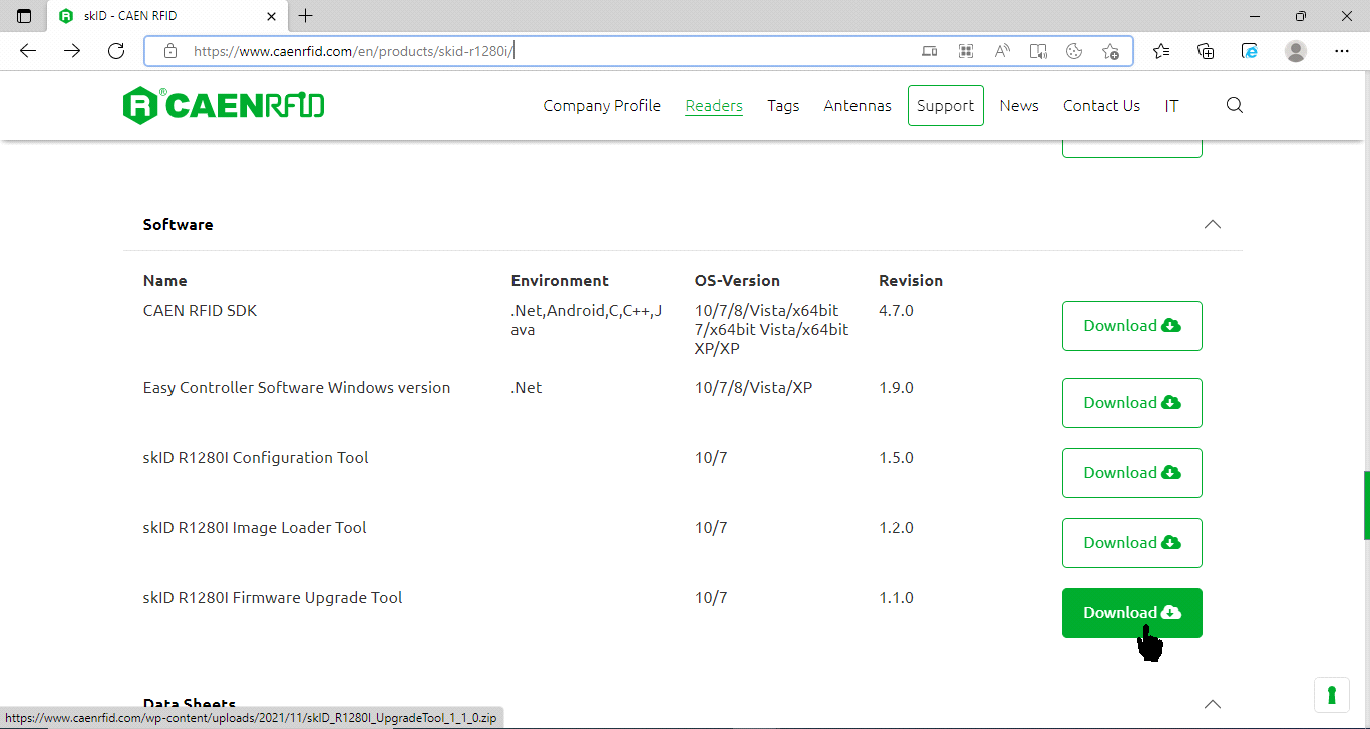Refresh the page with the reload icon
1370x729 pixels.
(x=116, y=51)
